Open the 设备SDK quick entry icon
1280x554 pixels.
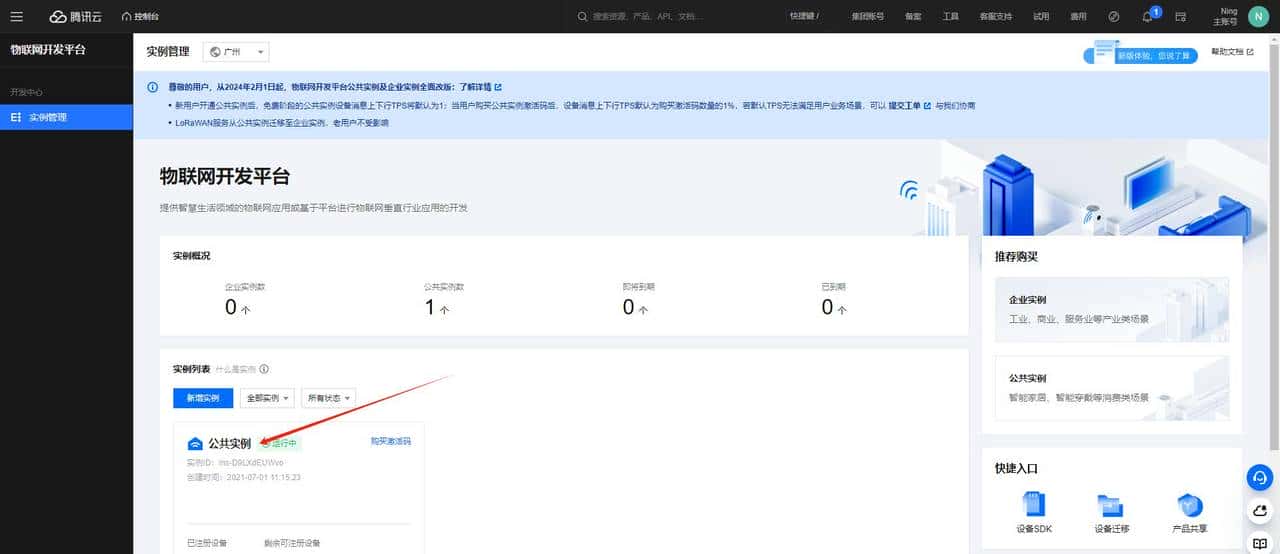click(x=1034, y=505)
